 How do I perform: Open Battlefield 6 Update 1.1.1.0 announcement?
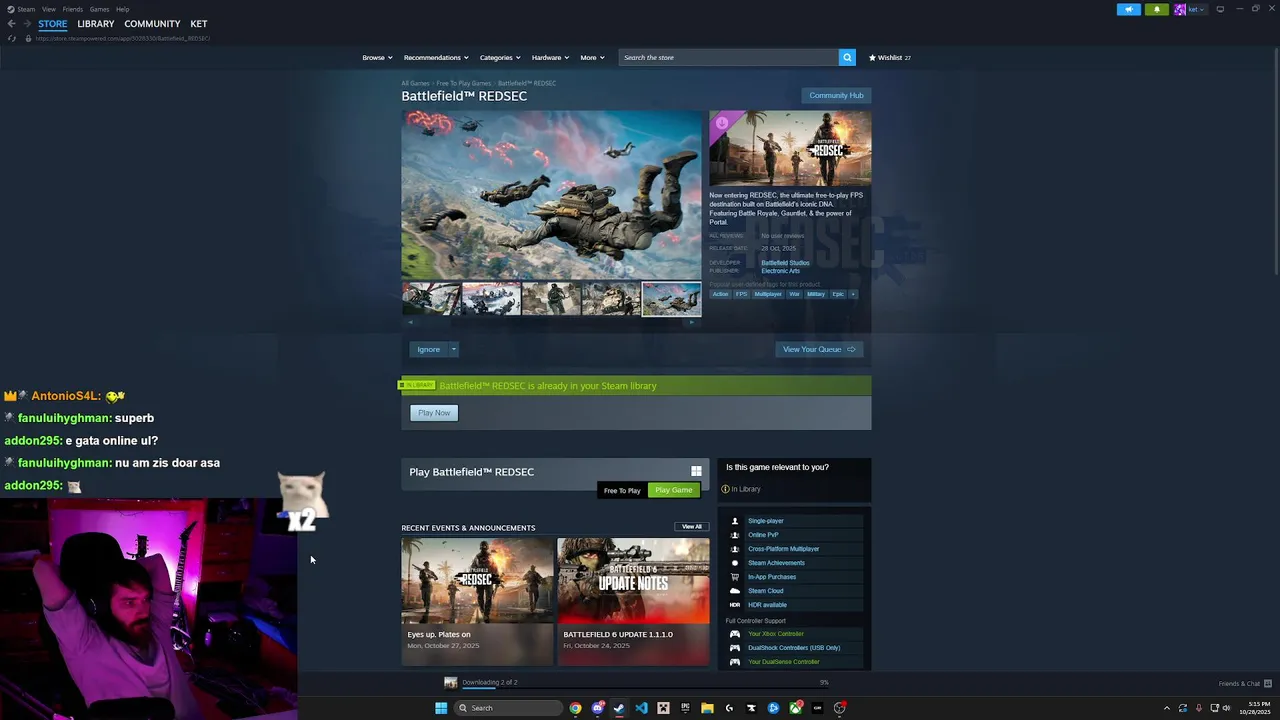point(633,601)
